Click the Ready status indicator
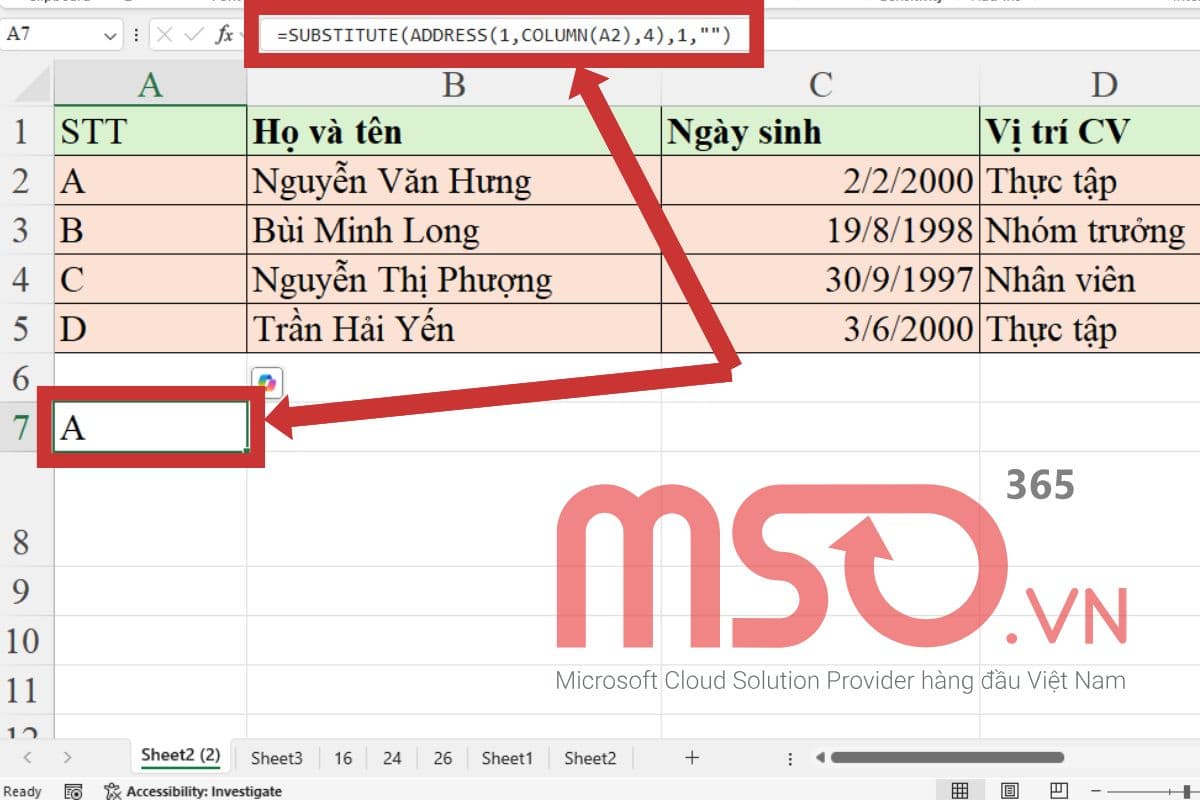The width and height of the screenshot is (1200, 800). coord(23,791)
